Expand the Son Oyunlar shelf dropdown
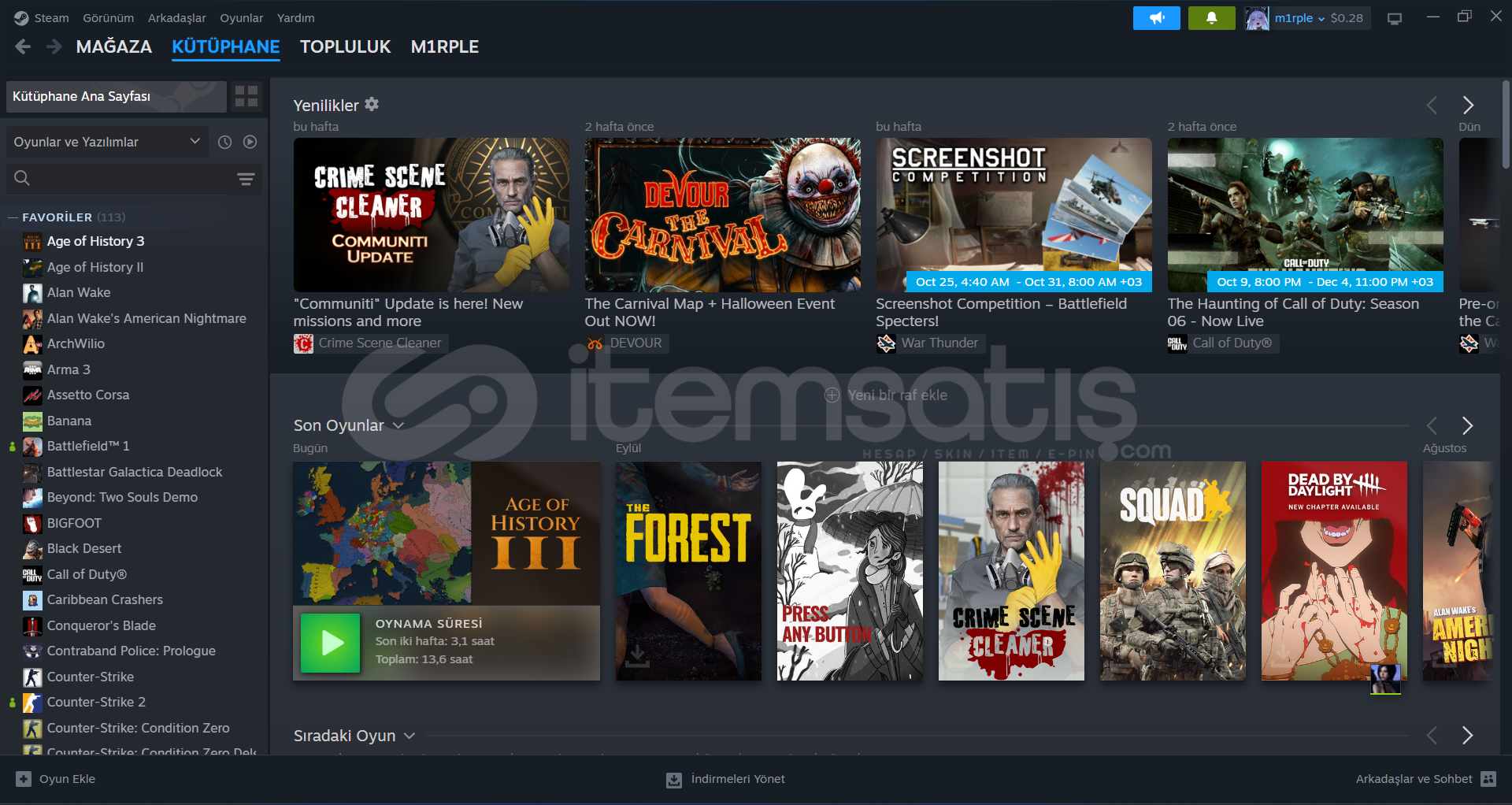This screenshot has width=1512, height=805. point(398,425)
